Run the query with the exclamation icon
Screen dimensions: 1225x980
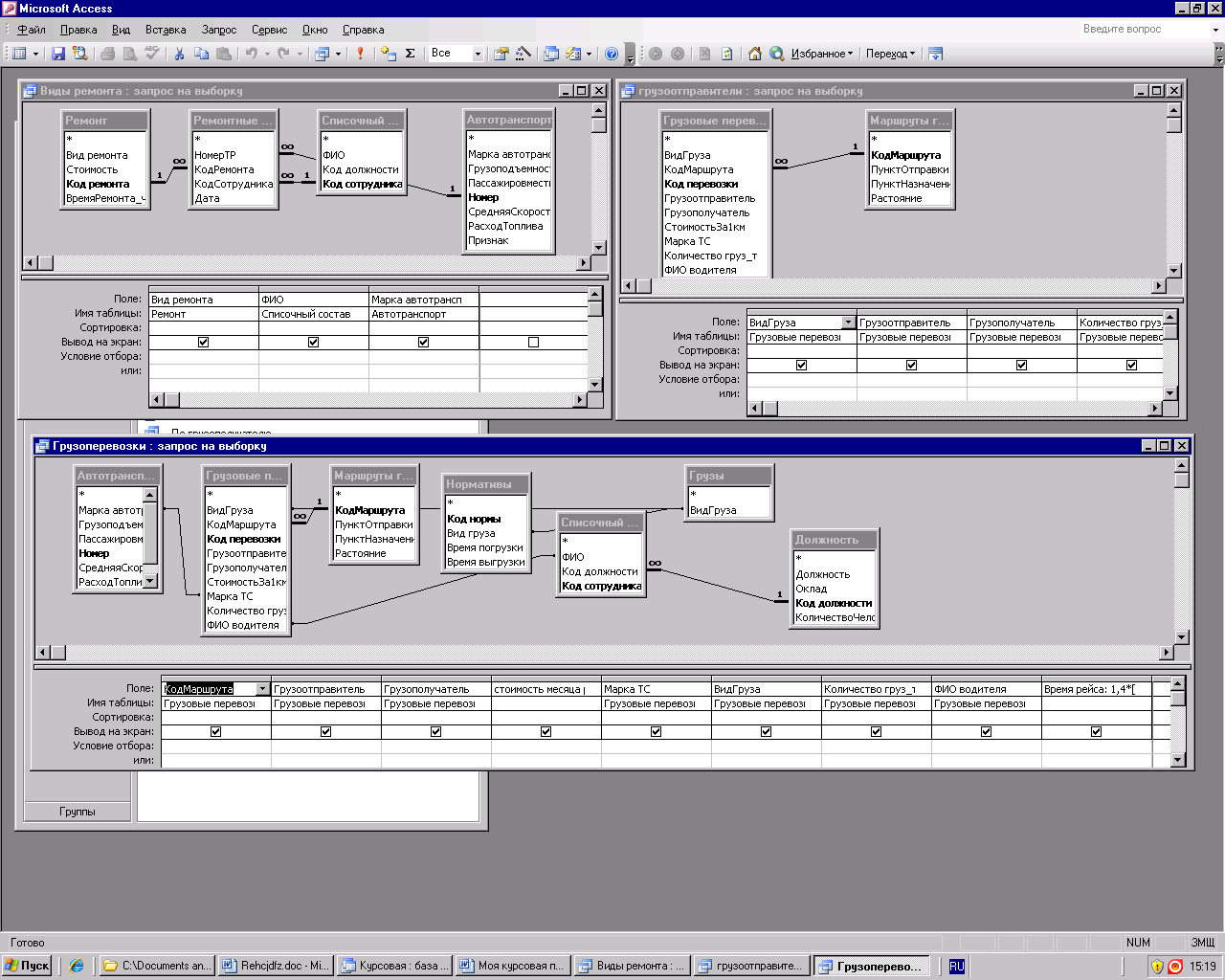[x=360, y=54]
